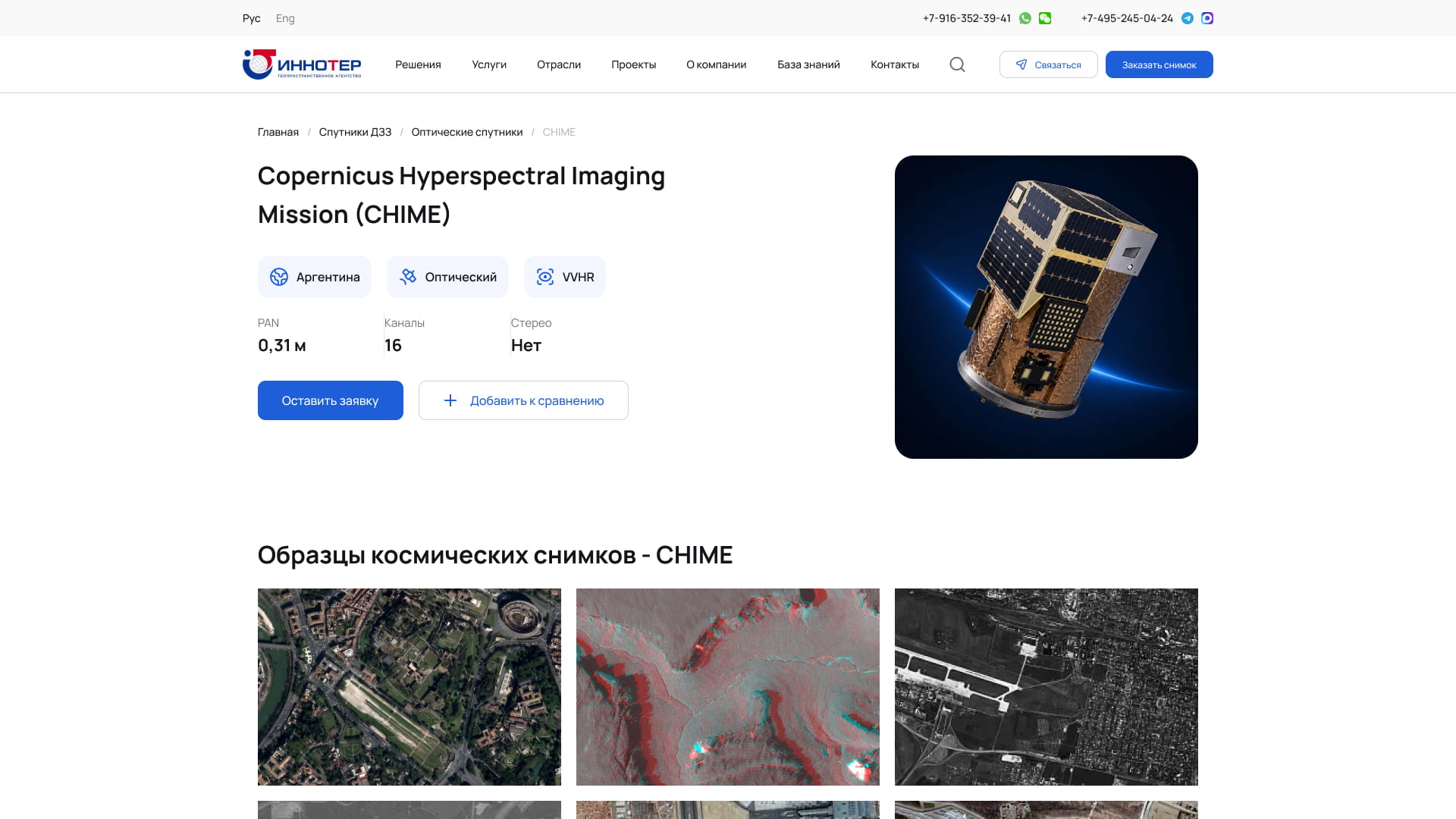
Task: Open the black-and-white airport sample image
Action: (x=1046, y=687)
